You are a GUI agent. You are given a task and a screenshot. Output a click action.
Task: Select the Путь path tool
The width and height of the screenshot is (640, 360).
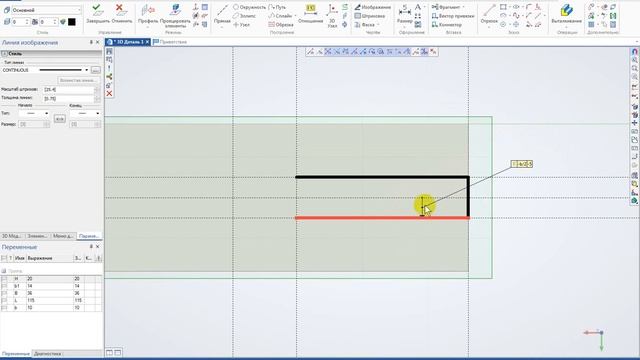click(x=278, y=7)
